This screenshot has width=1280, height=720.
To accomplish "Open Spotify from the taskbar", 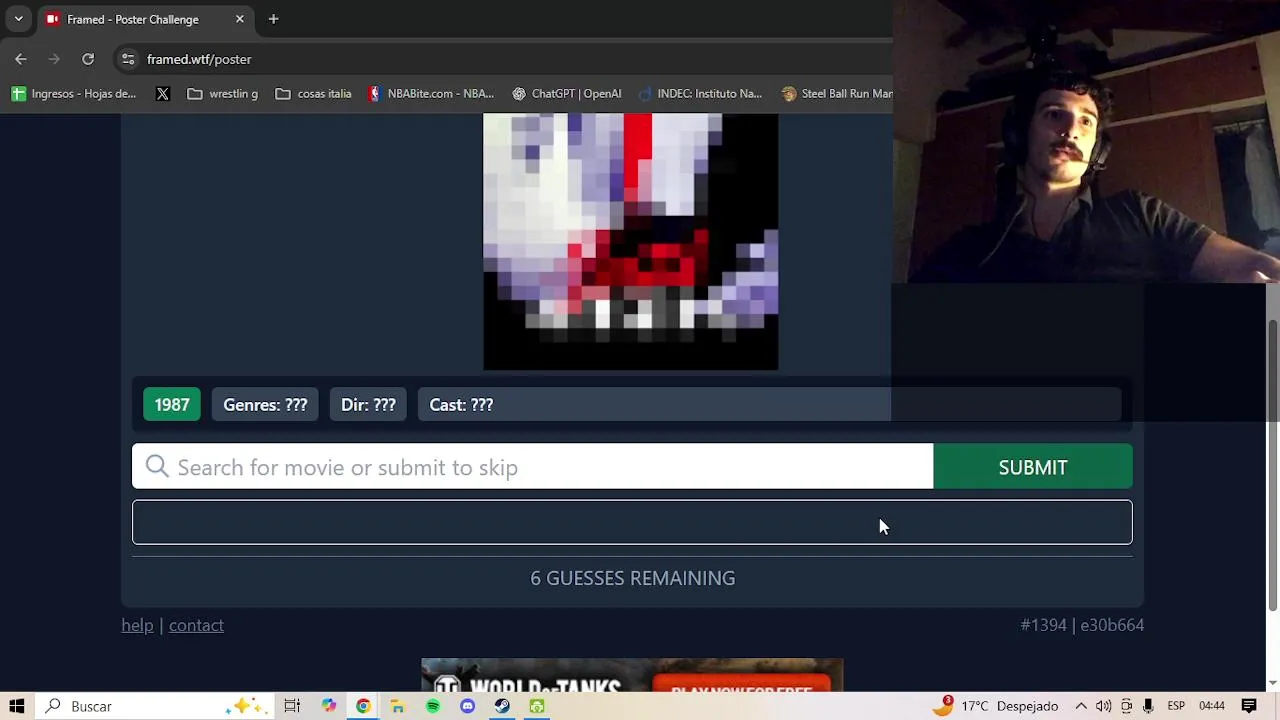I will [x=432, y=706].
